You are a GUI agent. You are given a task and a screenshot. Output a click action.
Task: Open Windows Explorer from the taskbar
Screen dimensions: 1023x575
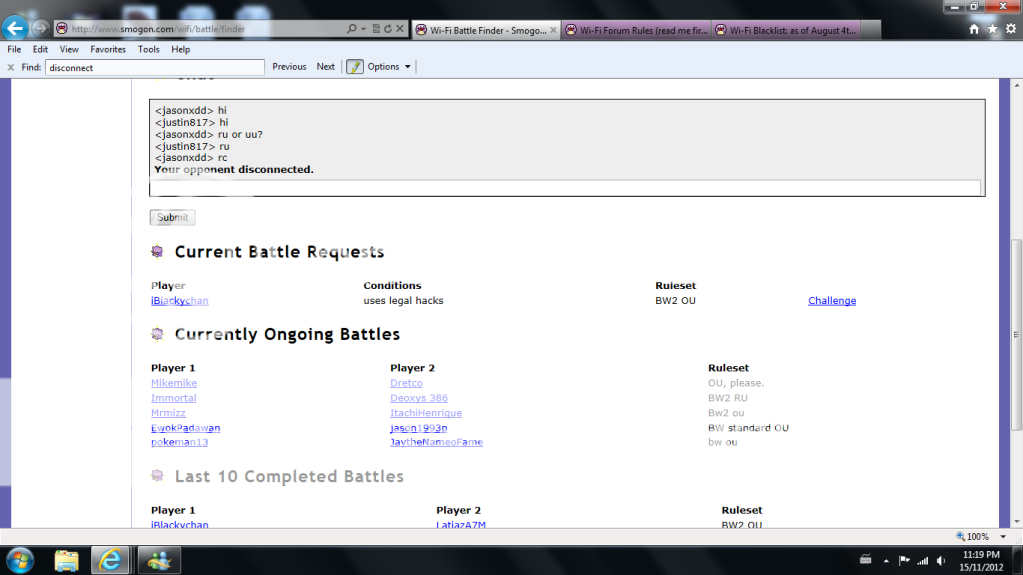click(66, 561)
